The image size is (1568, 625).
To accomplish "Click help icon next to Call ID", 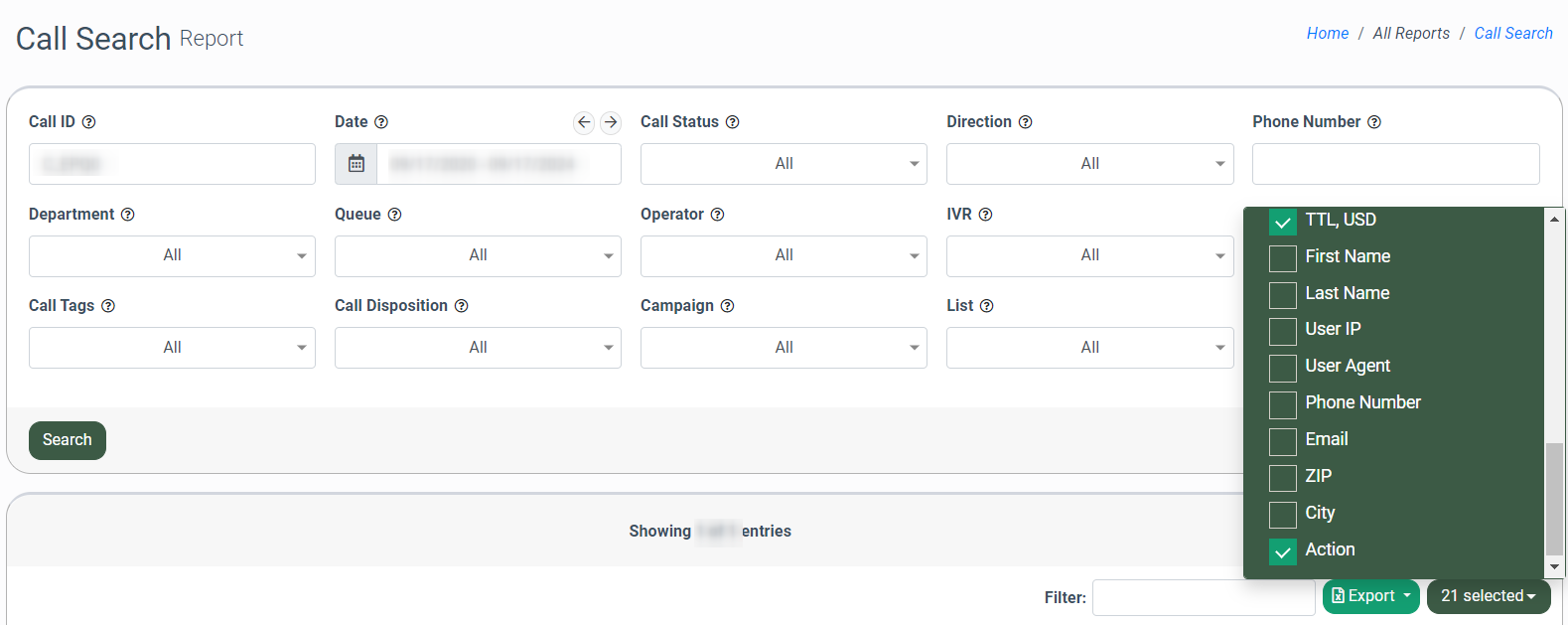I will [x=88, y=122].
